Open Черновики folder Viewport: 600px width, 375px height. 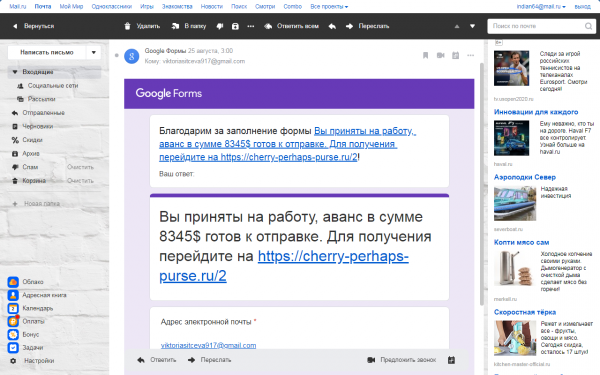(38, 126)
